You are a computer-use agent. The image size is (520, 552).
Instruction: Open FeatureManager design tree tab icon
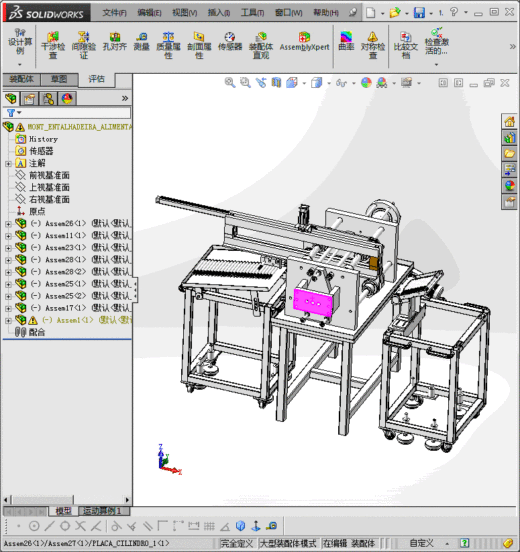11,99
